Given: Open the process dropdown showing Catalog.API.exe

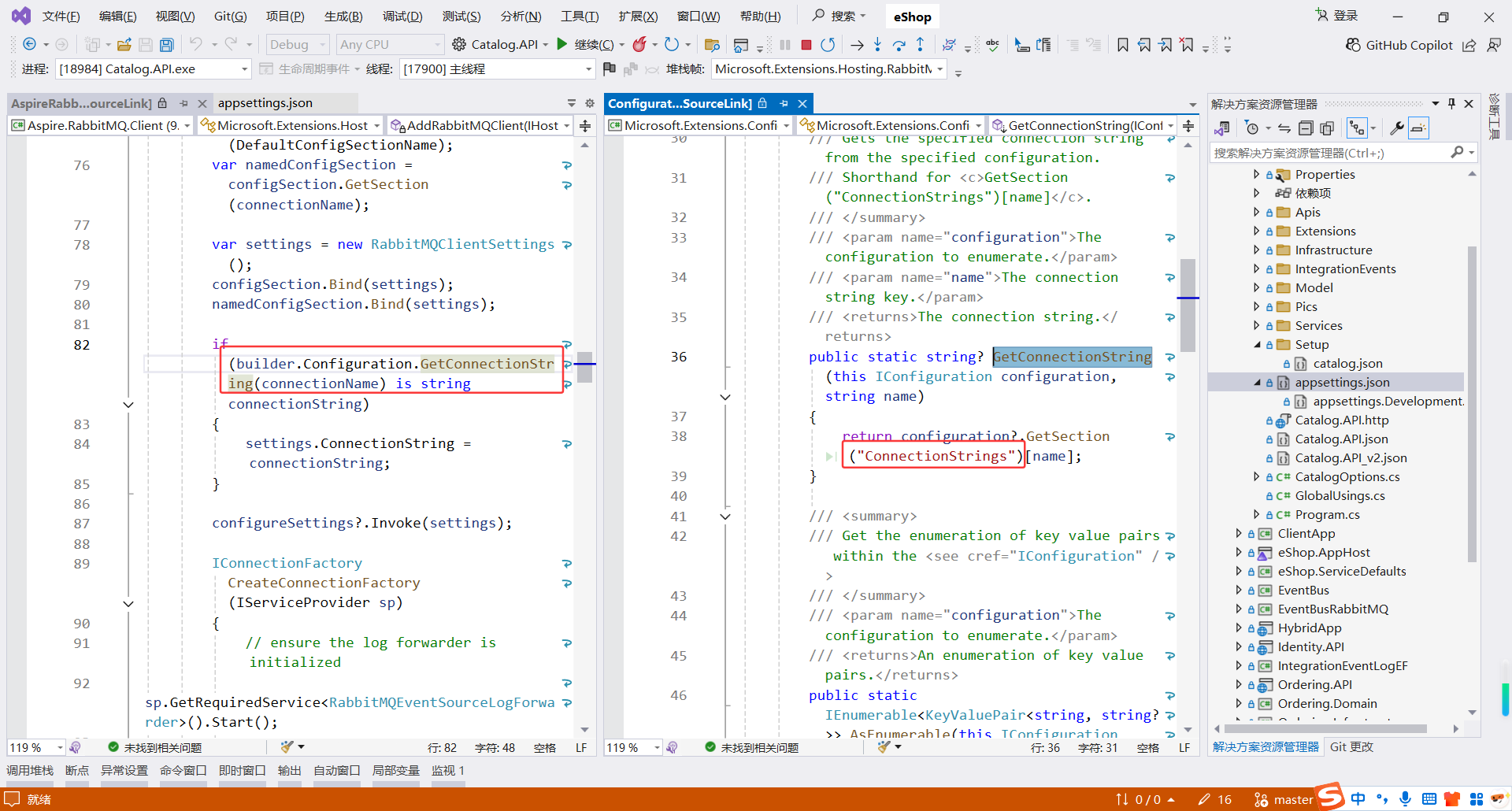Looking at the screenshot, I should (x=244, y=69).
